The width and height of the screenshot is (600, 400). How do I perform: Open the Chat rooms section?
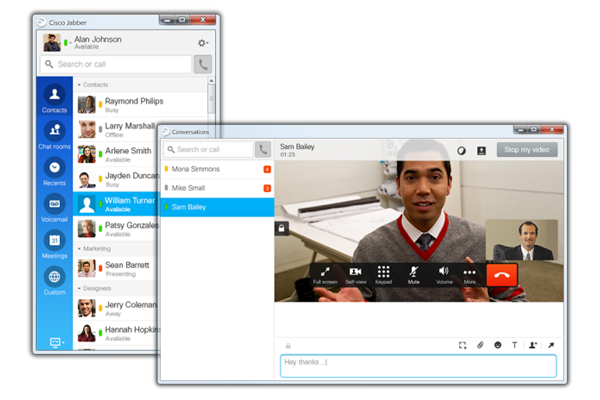pos(55,134)
